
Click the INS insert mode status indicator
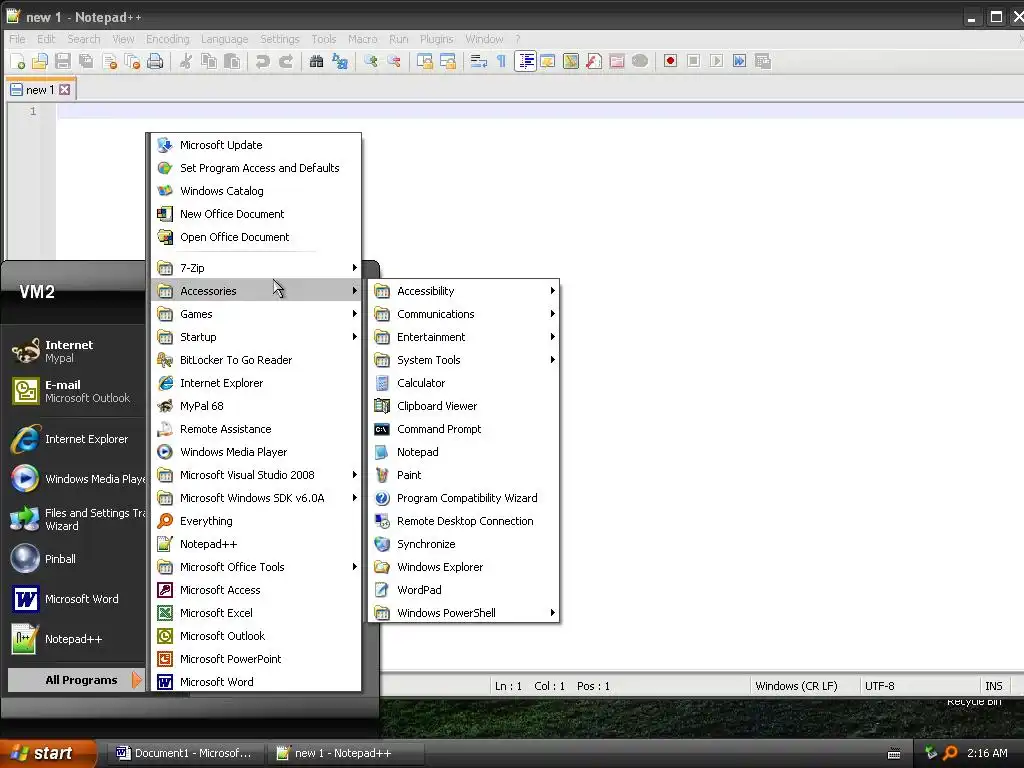coord(994,686)
